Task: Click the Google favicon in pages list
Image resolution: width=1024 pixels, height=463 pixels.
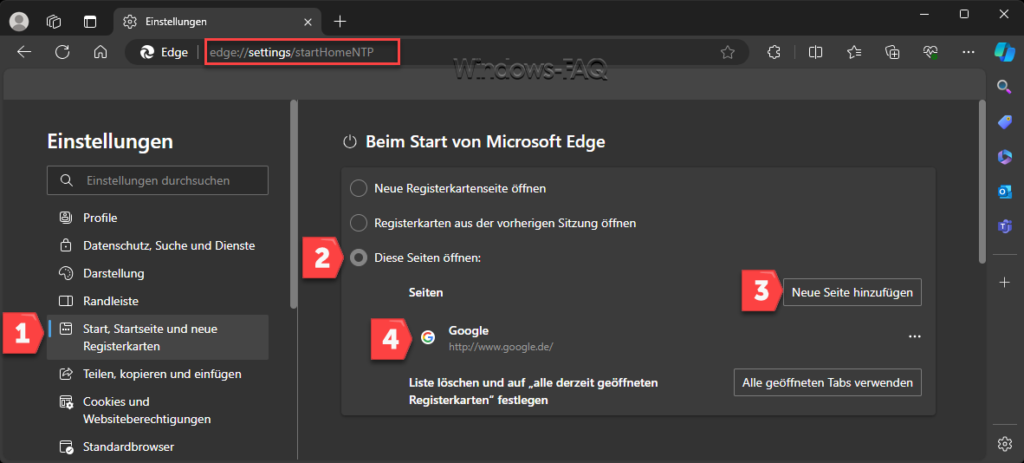Action: pyautogui.click(x=428, y=337)
